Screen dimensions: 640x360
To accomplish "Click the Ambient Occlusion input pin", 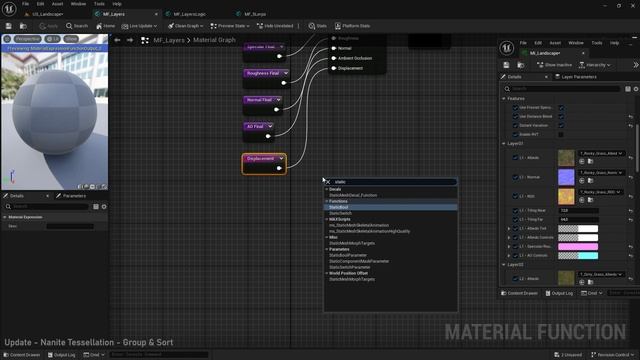I will (334, 58).
